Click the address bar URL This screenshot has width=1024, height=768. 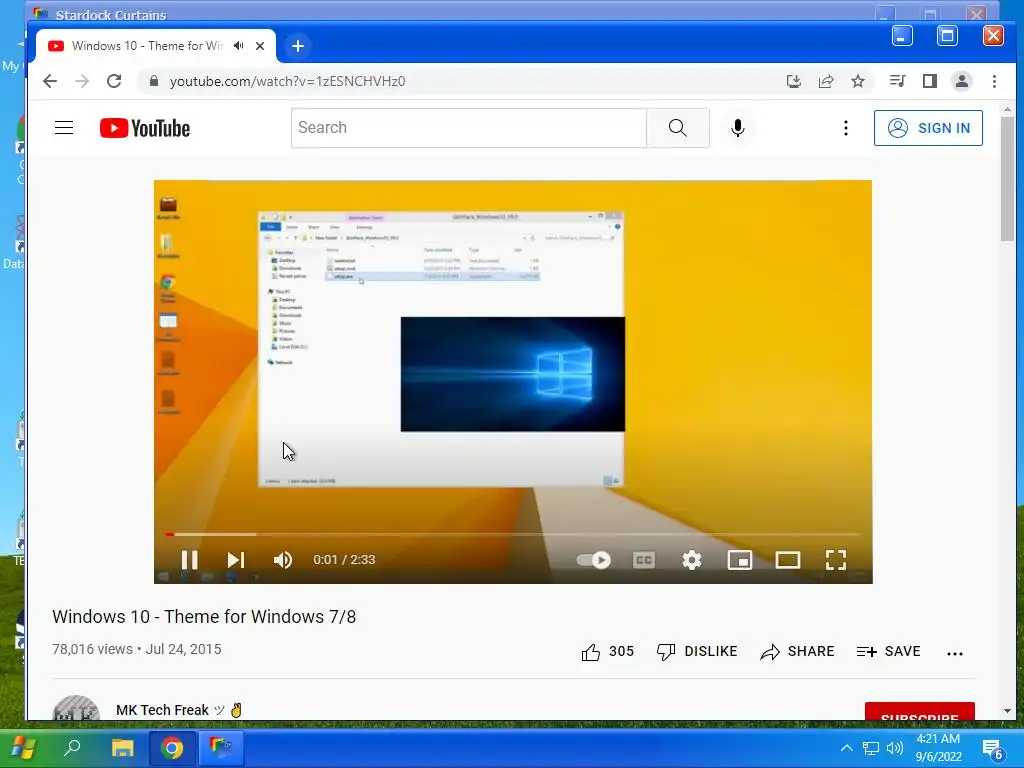click(x=287, y=81)
